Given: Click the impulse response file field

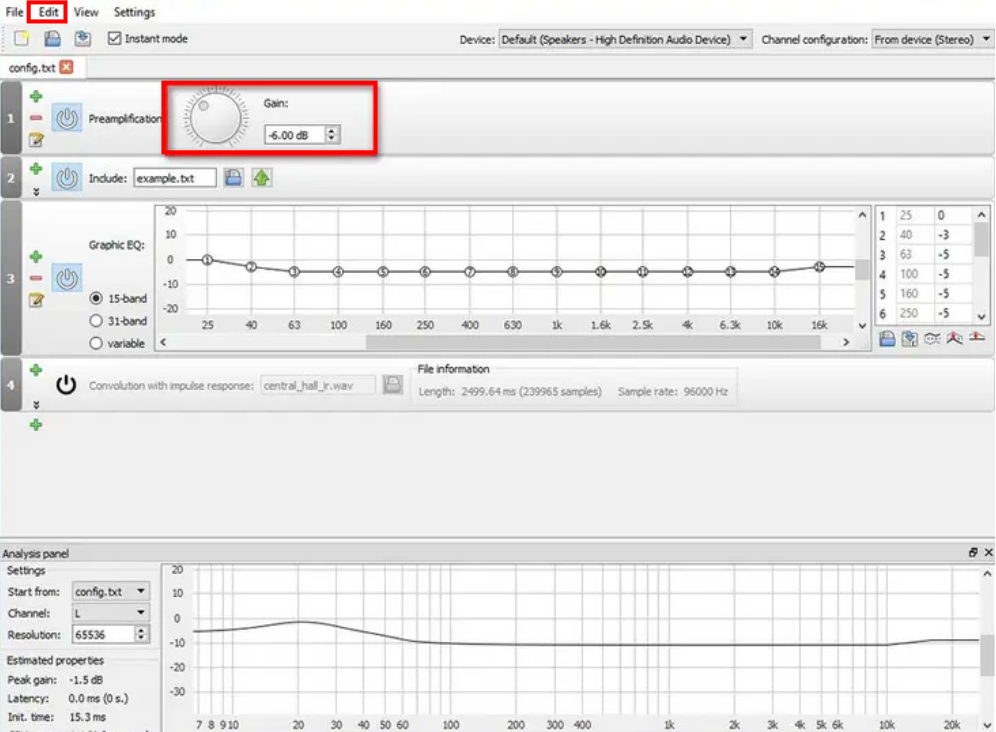Looking at the screenshot, I should (x=318, y=385).
